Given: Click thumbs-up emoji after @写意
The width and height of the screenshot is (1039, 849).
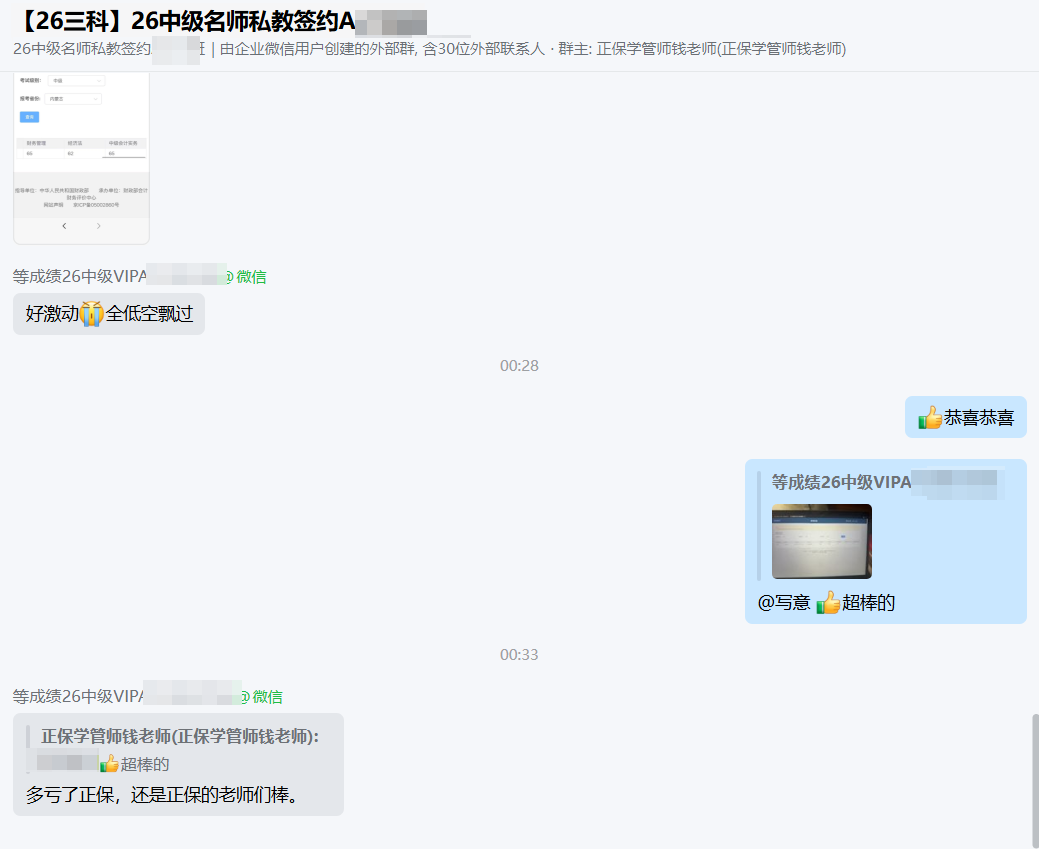Looking at the screenshot, I should tap(828, 602).
